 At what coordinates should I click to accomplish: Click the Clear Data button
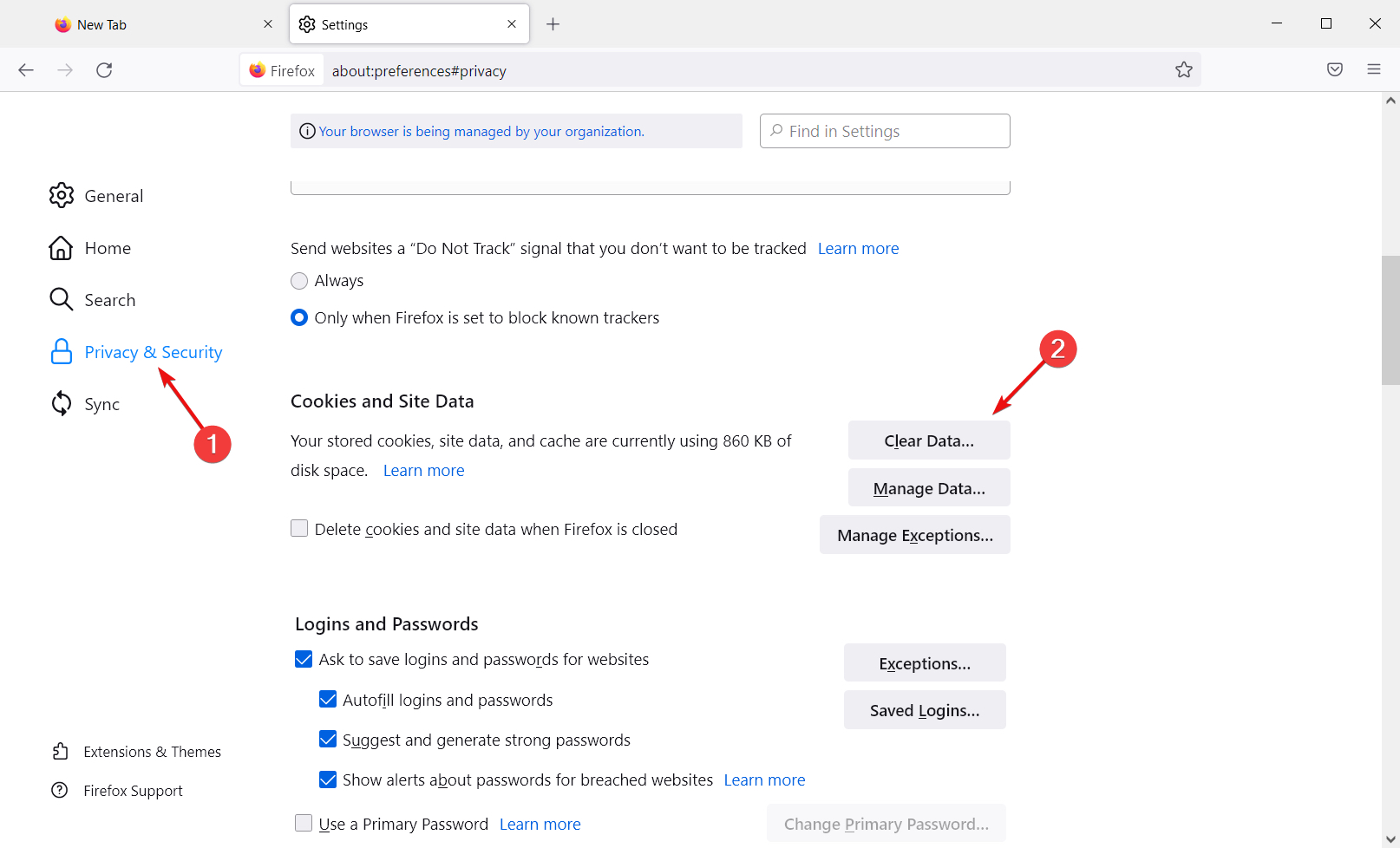click(x=928, y=440)
